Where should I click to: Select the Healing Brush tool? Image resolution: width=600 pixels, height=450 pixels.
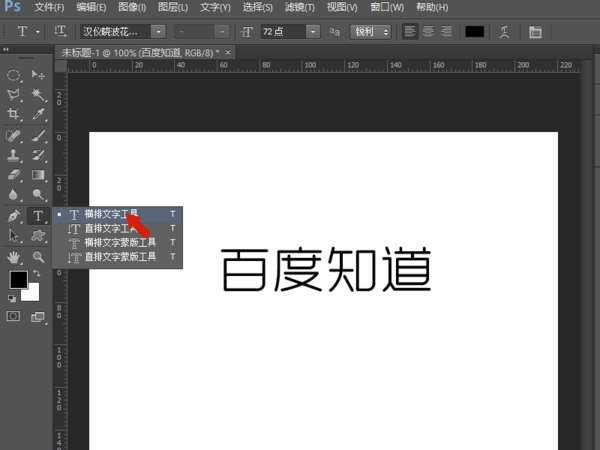[x=14, y=136]
